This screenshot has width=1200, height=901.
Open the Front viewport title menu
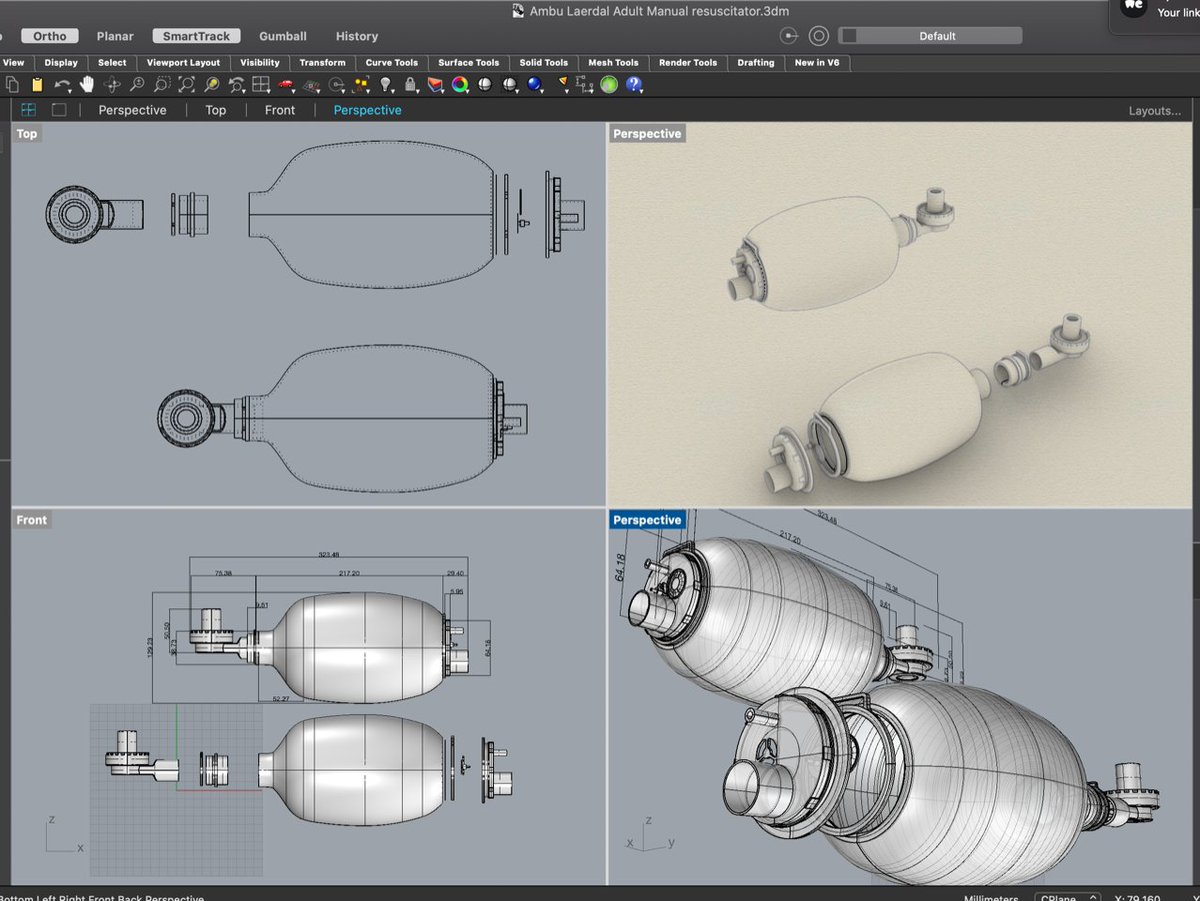click(32, 520)
